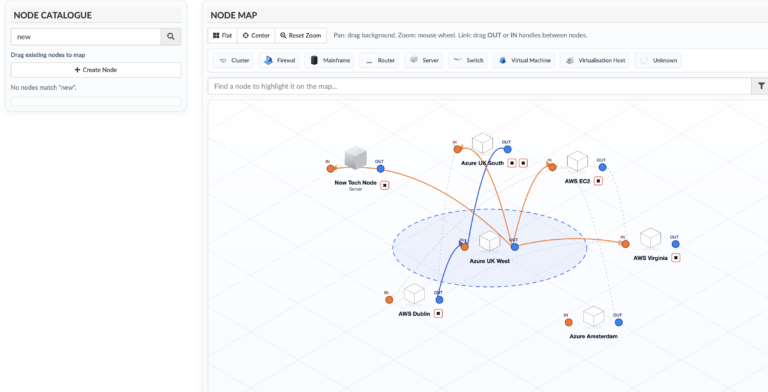Click the "Find a node to highlight" field

480,86
